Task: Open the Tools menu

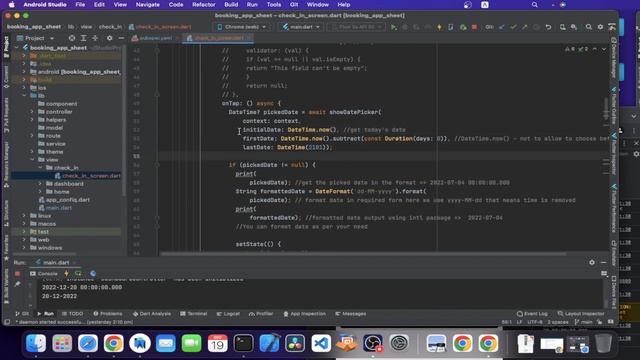Action: coord(273,4)
